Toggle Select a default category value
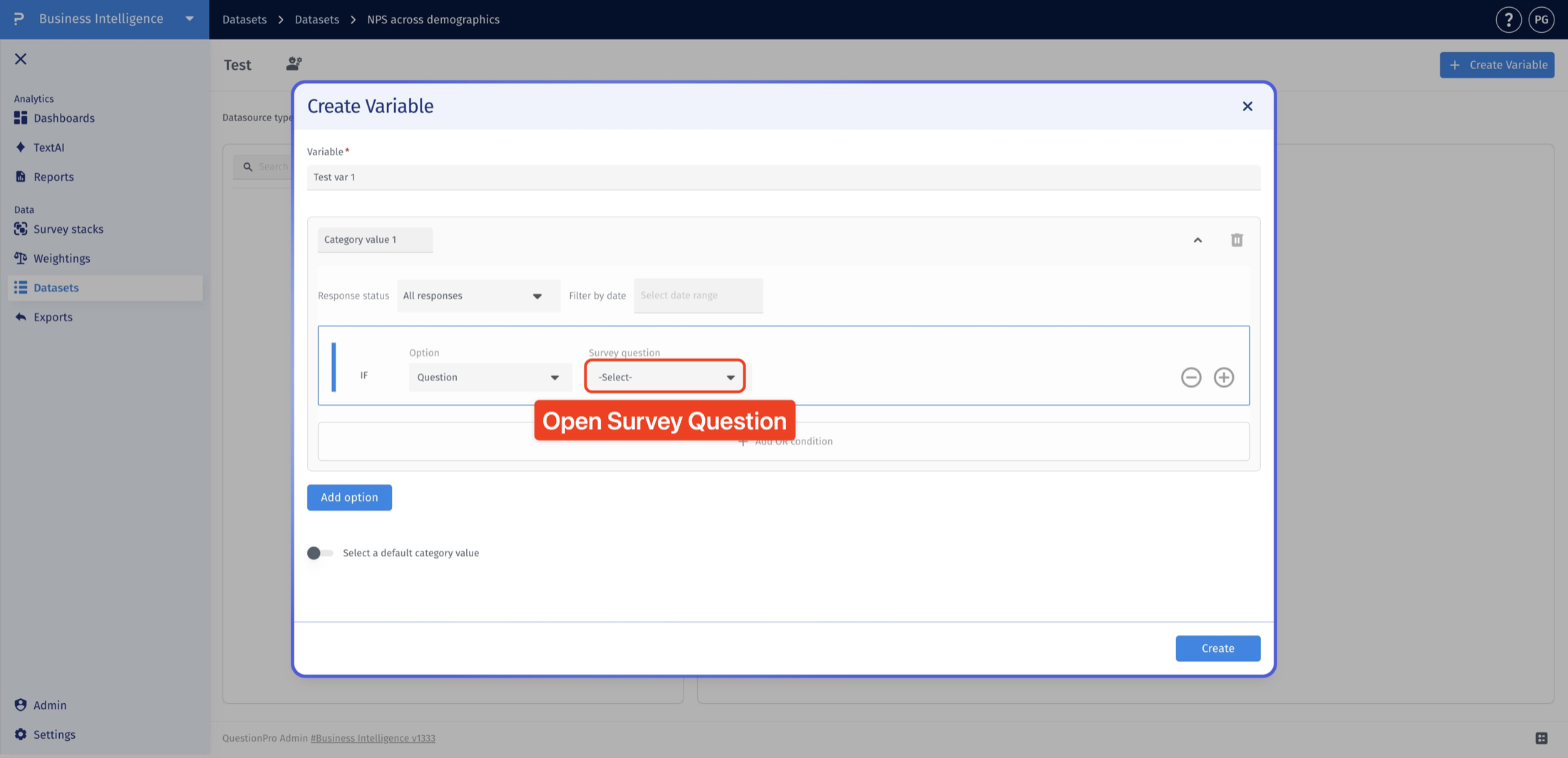 (319, 553)
